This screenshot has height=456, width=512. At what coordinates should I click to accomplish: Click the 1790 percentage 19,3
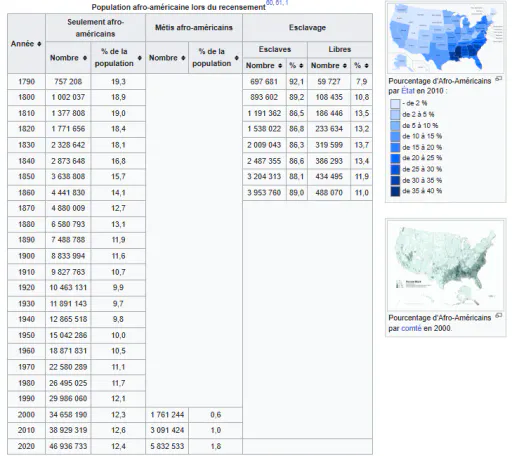tap(118, 82)
